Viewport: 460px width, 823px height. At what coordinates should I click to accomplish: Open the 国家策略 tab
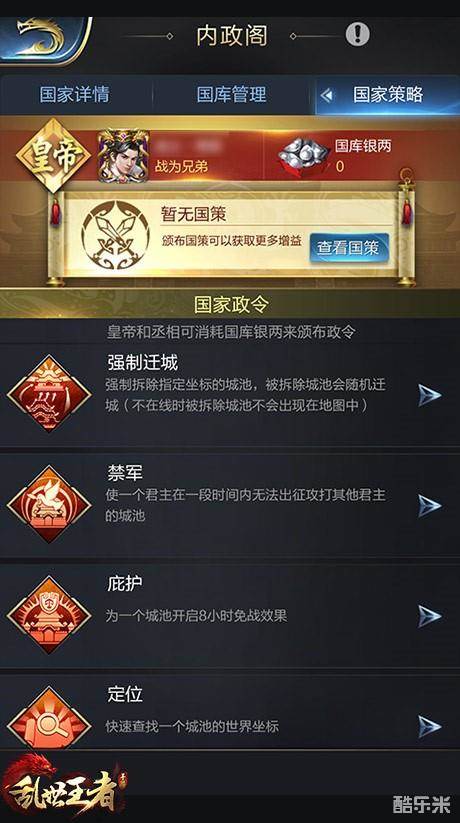click(388, 95)
